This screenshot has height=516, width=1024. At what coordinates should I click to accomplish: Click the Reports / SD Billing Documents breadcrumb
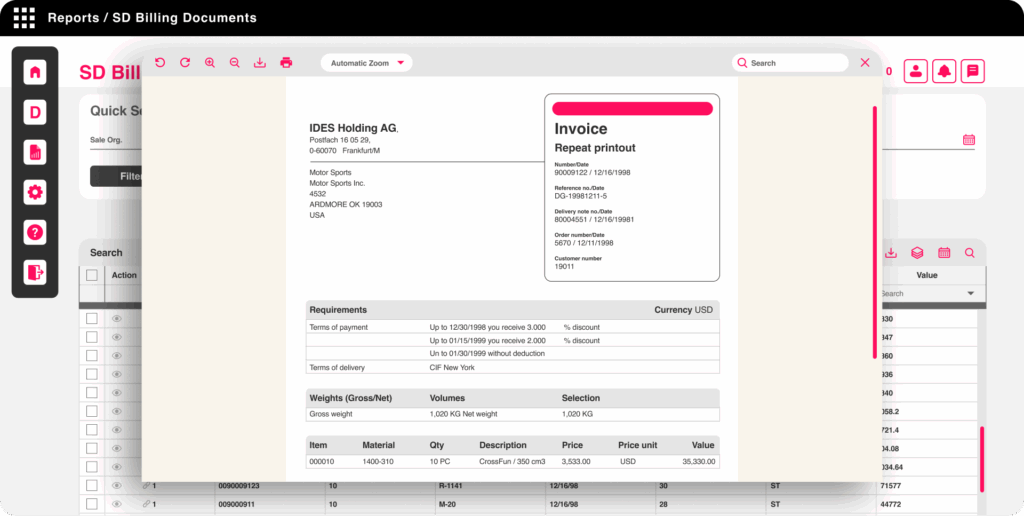coord(152,18)
